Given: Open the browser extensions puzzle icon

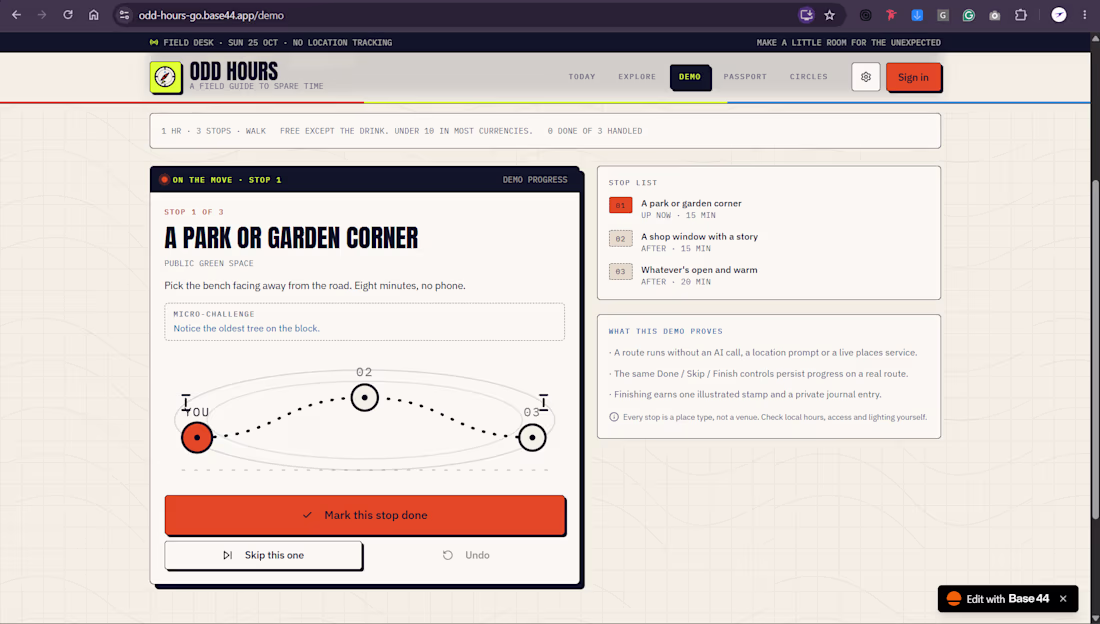Looking at the screenshot, I should tap(1021, 15).
